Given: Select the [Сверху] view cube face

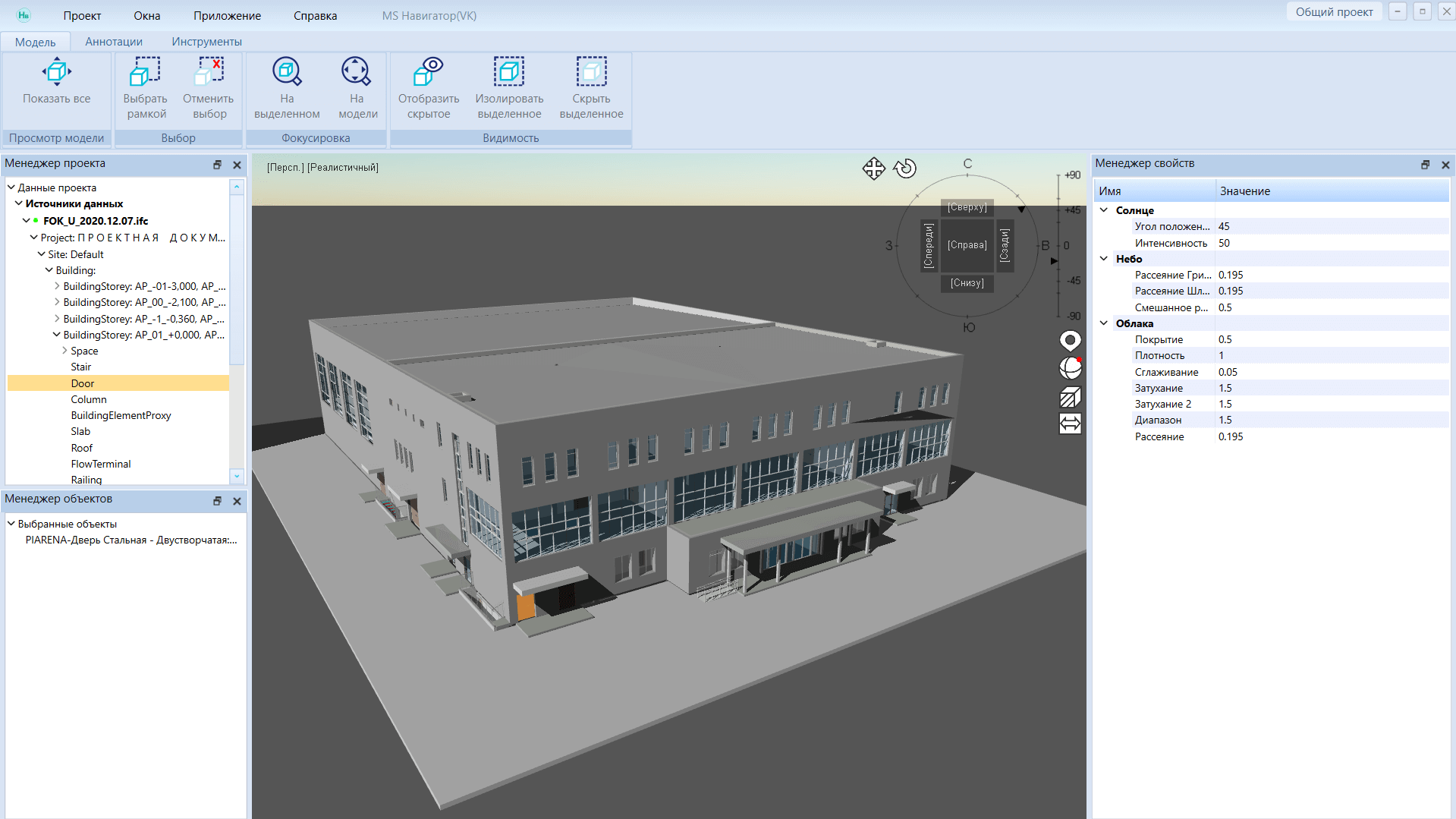Looking at the screenshot, I should tap(967, 207).
